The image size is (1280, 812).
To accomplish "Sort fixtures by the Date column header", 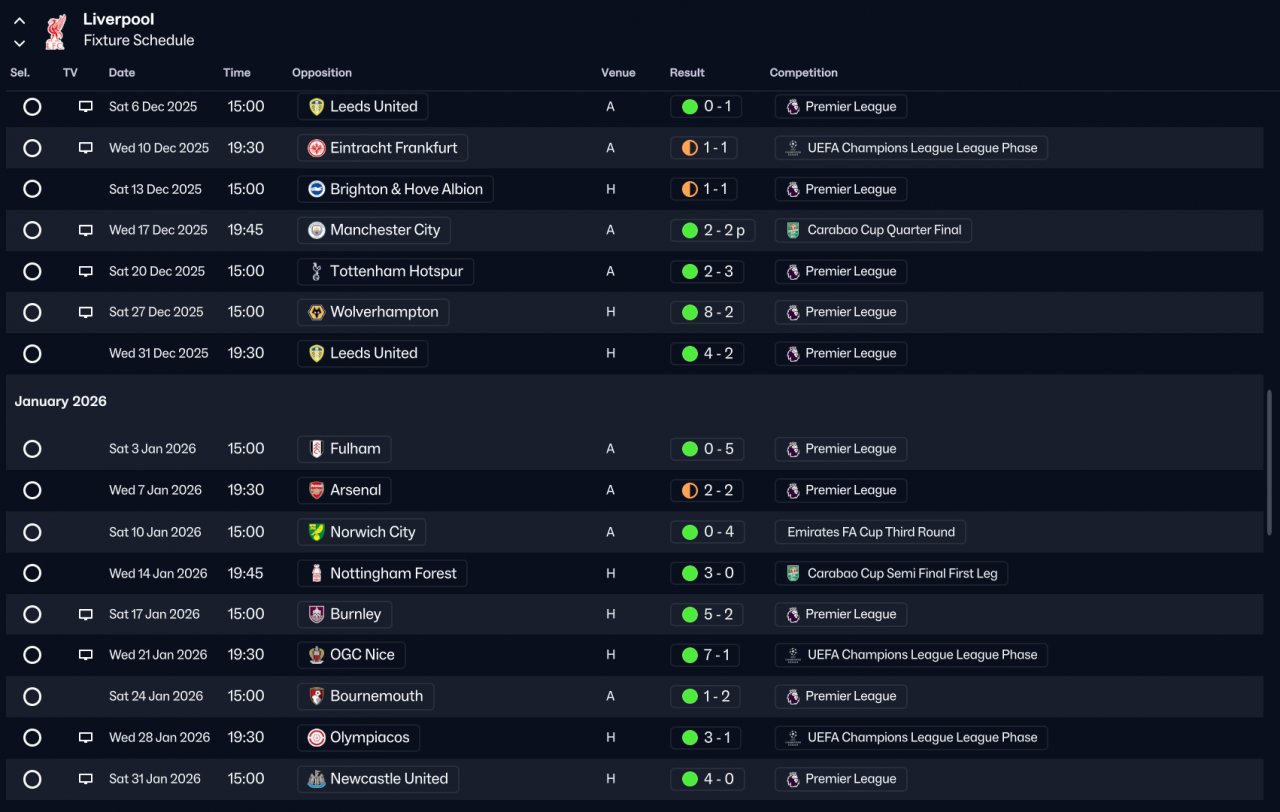I will [122, 73].
